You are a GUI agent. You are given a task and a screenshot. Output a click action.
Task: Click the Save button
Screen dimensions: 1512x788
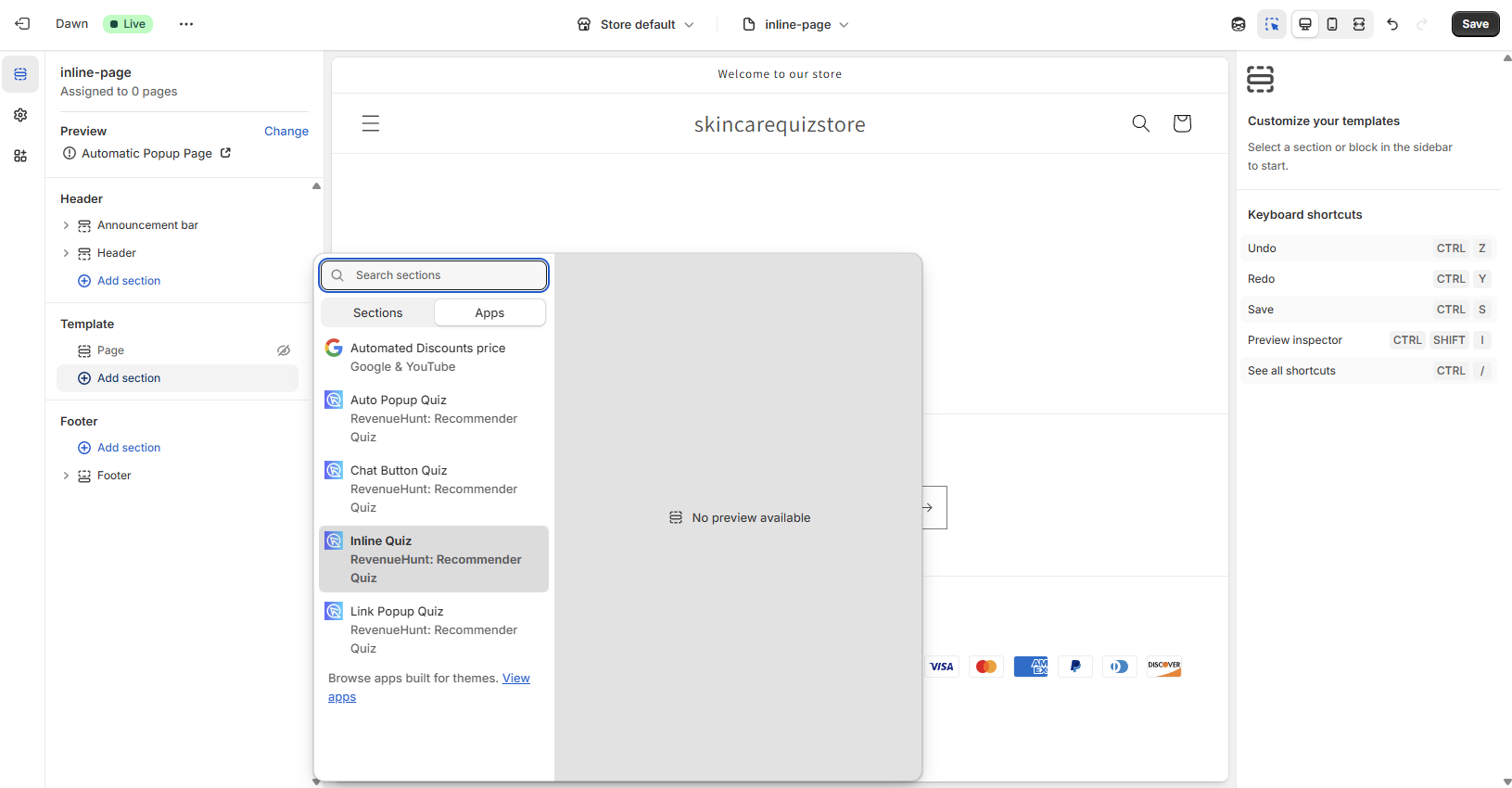(x=1475, y=24)
